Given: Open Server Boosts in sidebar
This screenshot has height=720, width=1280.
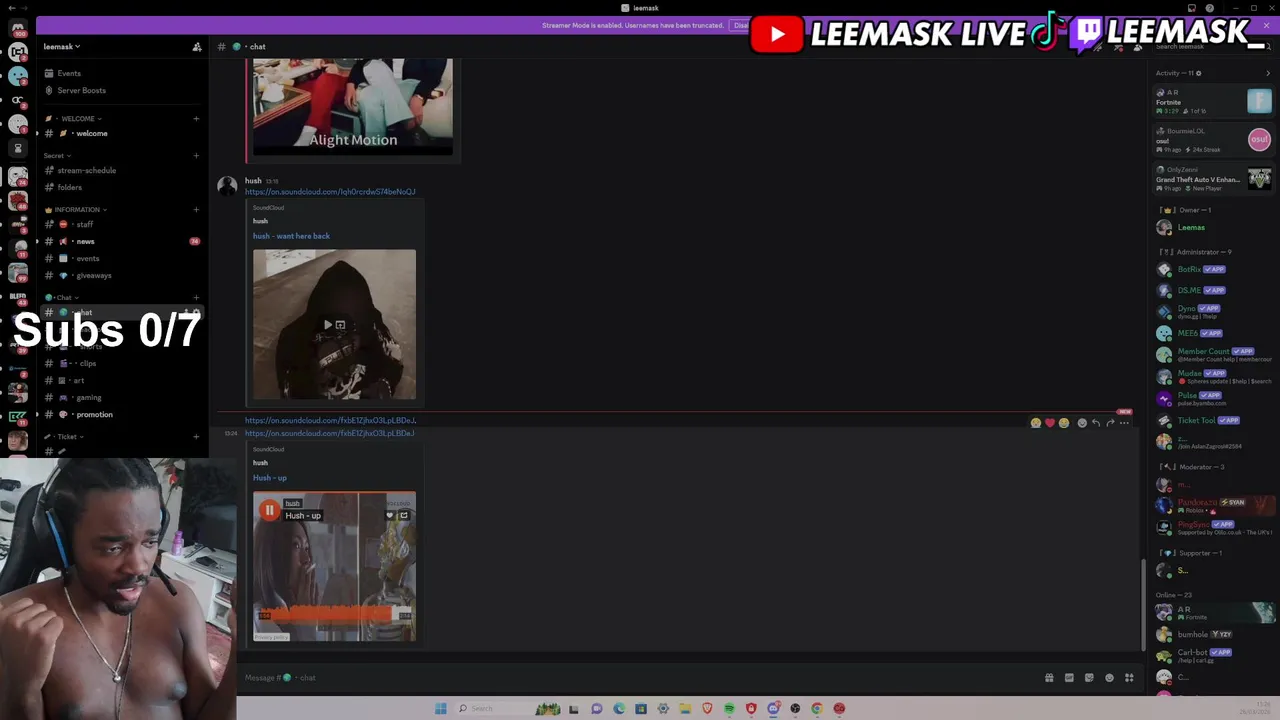Looking at the screenshot, I should point(123,90).
